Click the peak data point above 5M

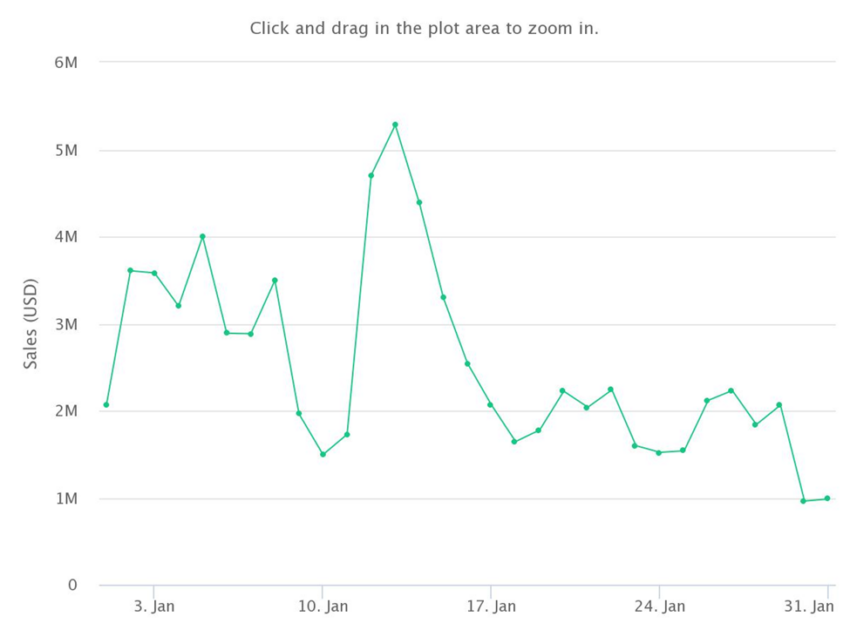395,125
